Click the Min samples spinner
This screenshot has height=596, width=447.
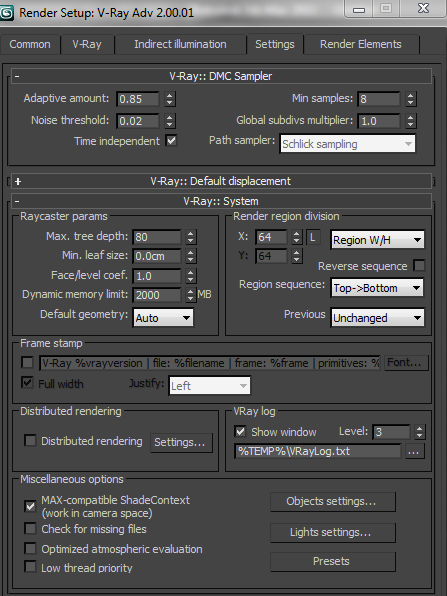coord(410,99)
